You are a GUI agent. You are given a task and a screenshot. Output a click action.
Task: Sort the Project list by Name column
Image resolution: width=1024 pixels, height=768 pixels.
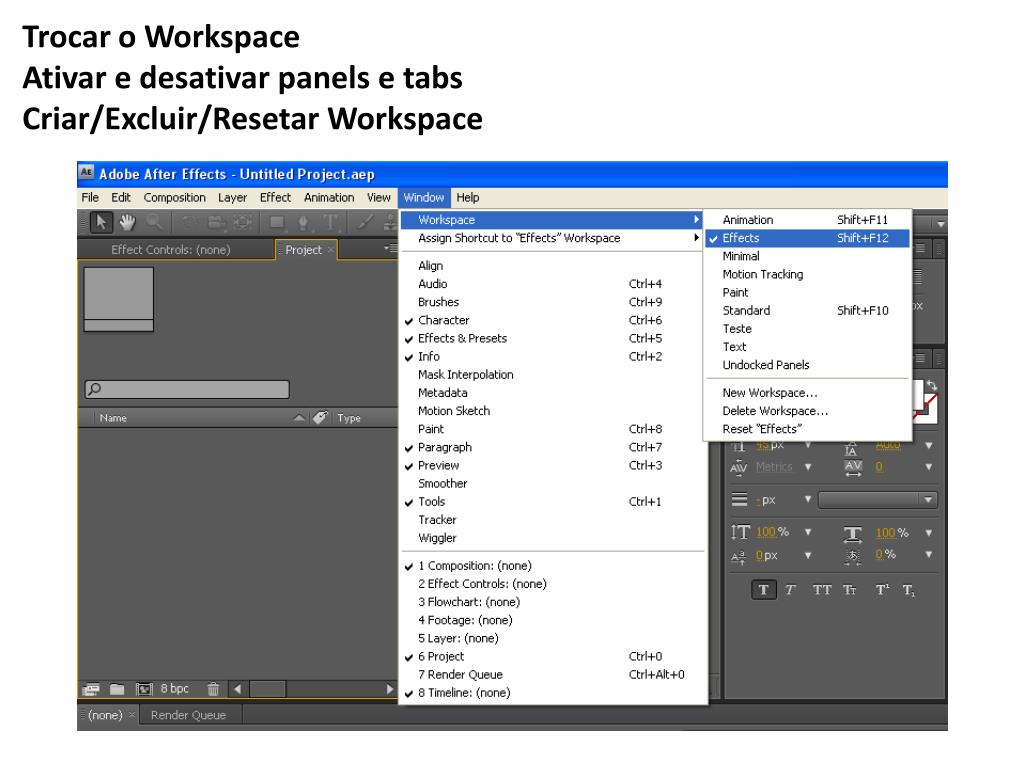click(113, 418)
